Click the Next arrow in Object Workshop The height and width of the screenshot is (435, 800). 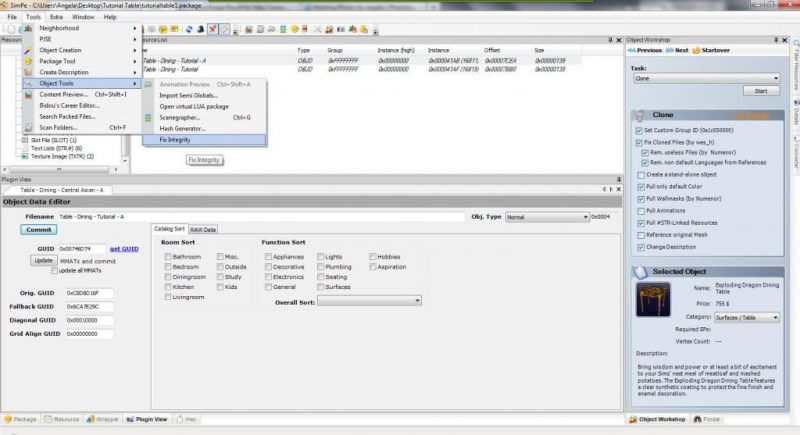tap(670, 49)
